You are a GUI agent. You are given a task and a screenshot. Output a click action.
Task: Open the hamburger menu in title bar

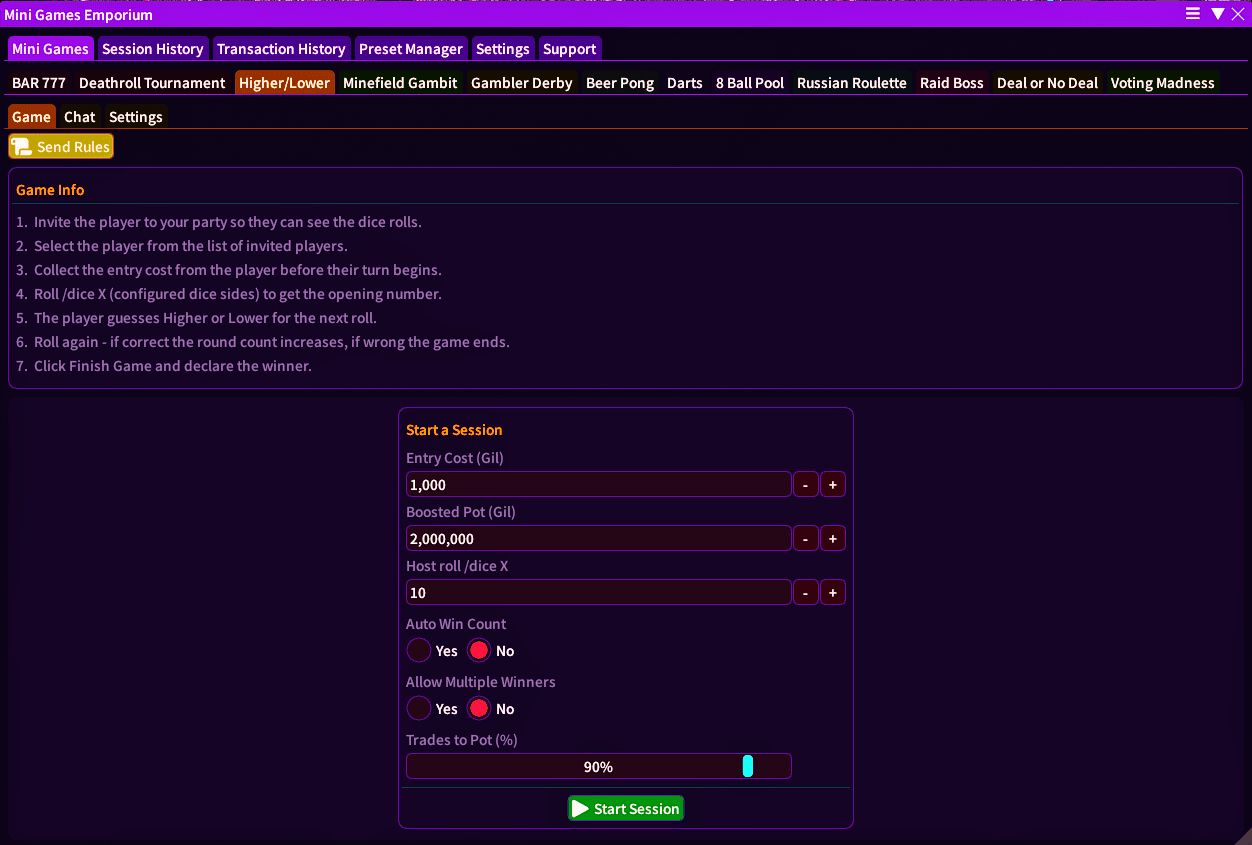[x=1193, y=14]
